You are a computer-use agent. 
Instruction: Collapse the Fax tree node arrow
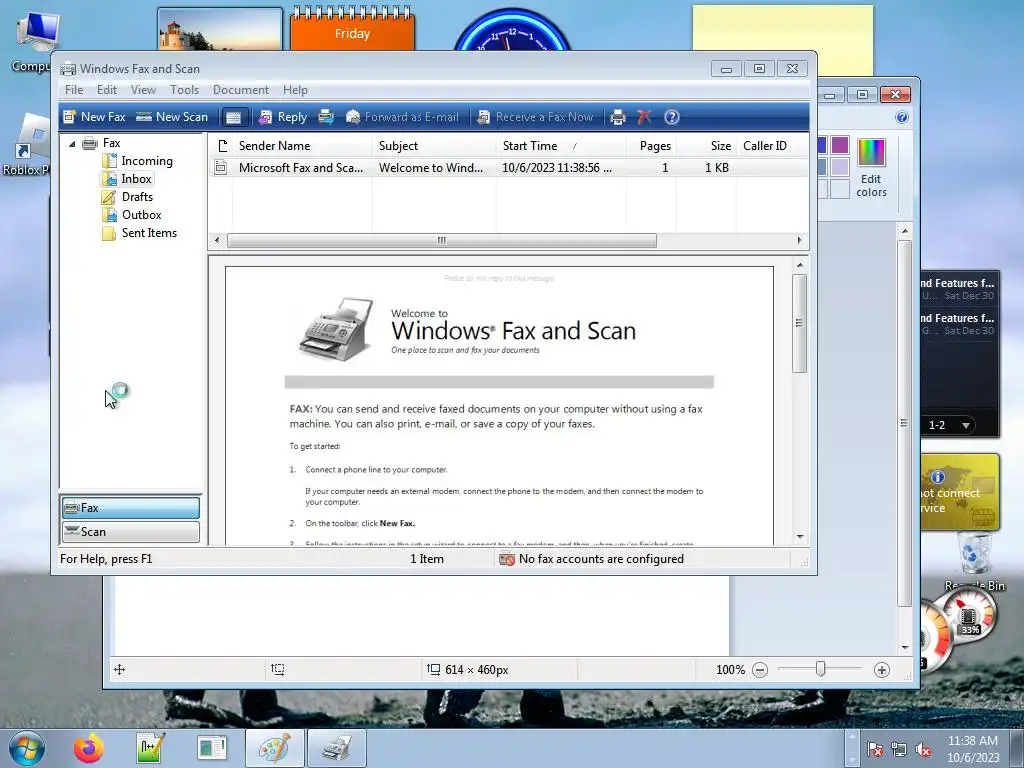[72, 144]
